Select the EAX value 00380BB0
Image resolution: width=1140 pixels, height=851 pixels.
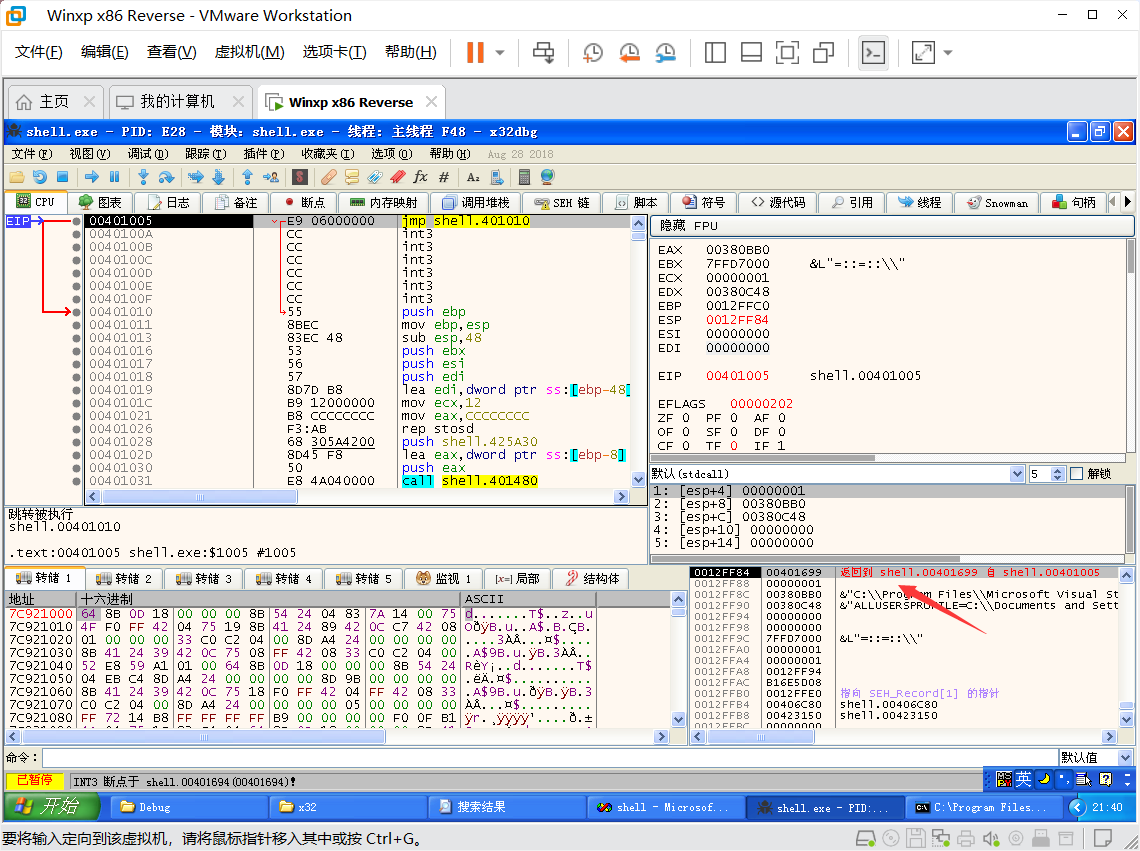pyautogui.click(x=737, y=249)
